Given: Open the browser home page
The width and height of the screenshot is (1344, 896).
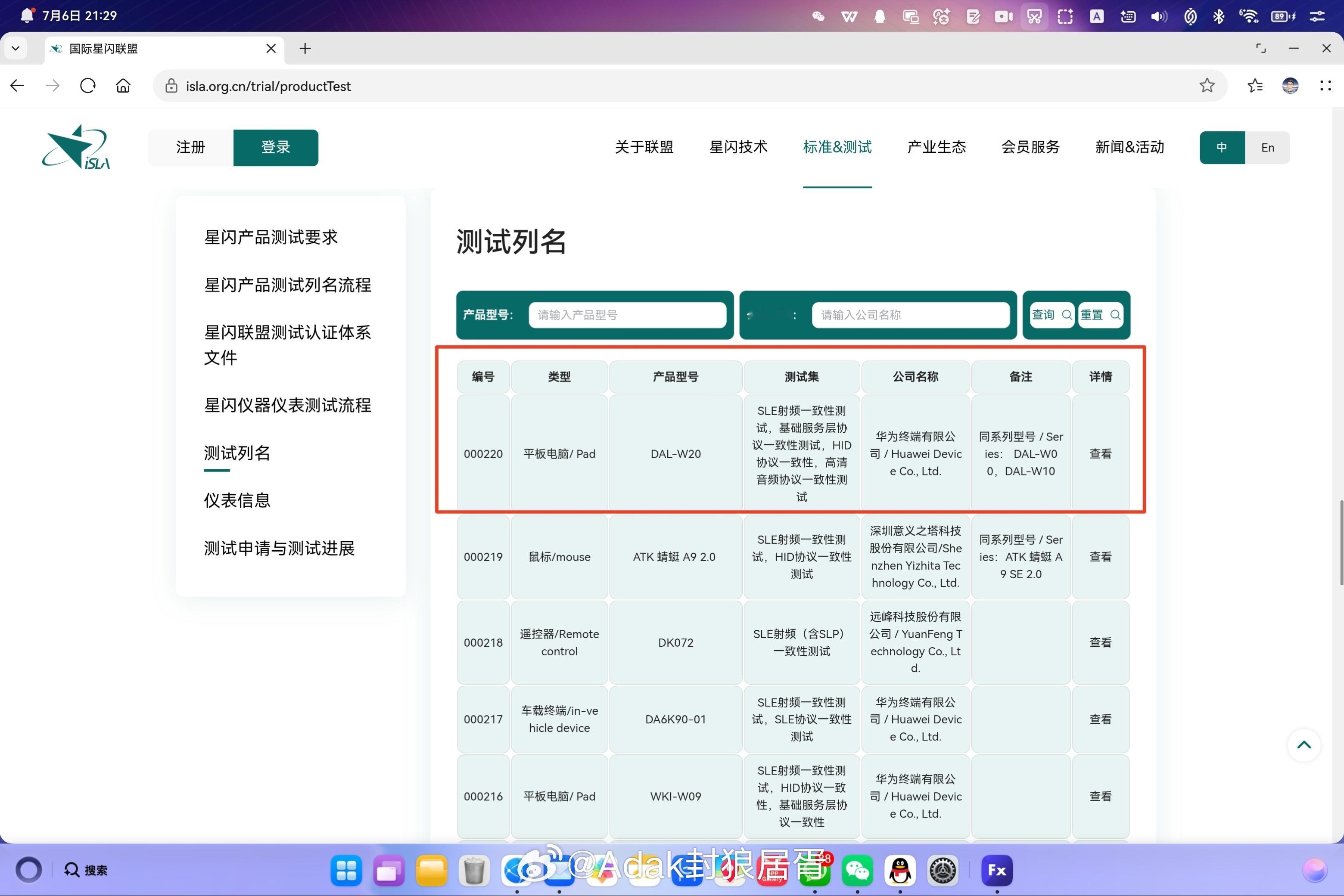Looking at the screenshot, I should pos(123,86).
